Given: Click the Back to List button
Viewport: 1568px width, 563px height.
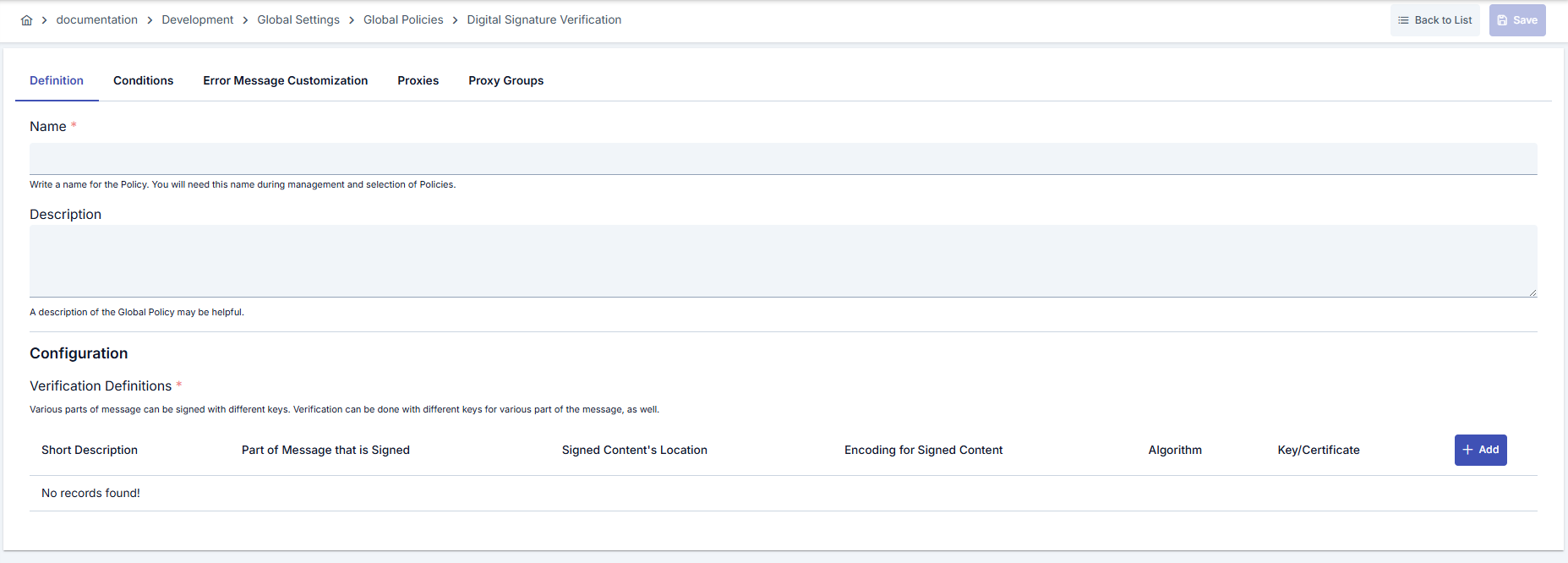Looking at the screenshot, I should tap(1434, 19).
